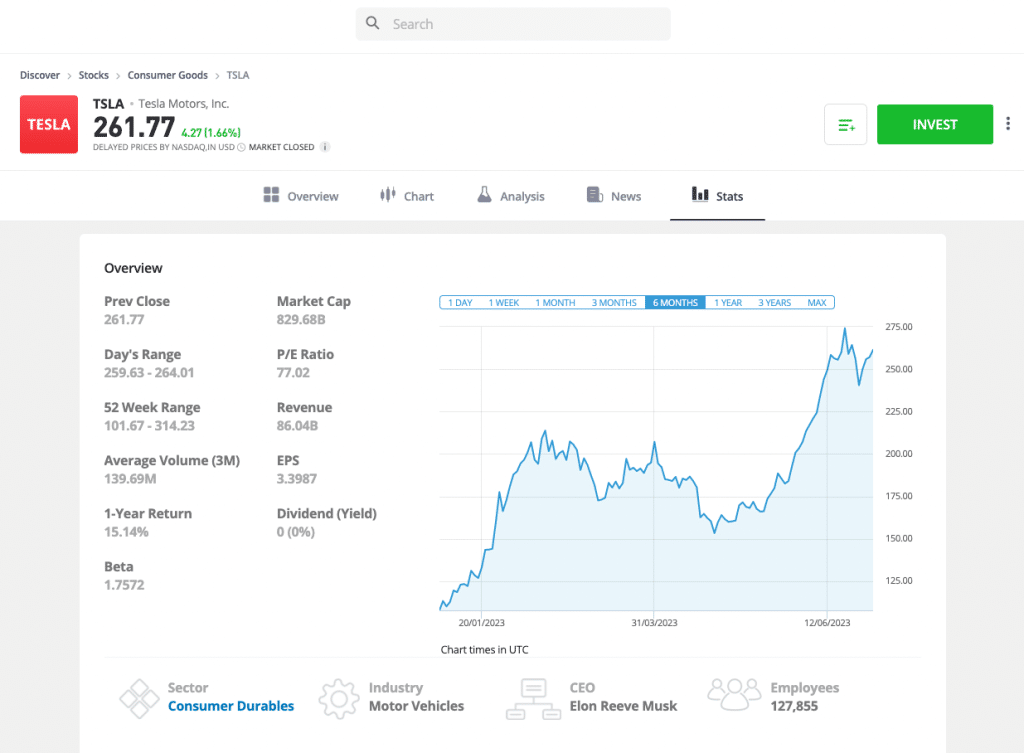Click the magnifying glass search icon
This screenshot has height=753, width=1024.
tap(373, 23)
